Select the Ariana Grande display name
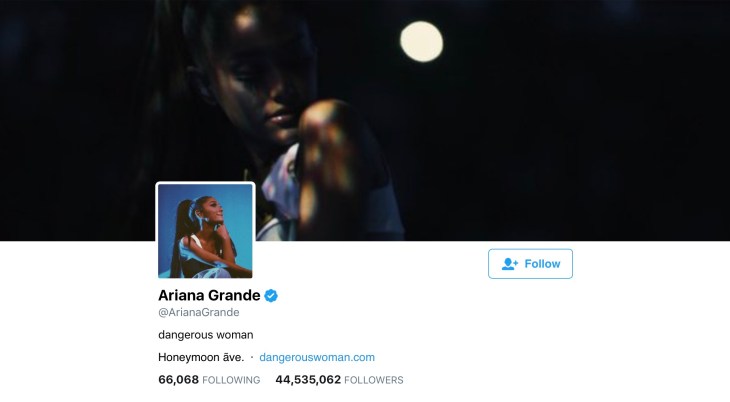730x402 pixels. [x=209, y=295]
